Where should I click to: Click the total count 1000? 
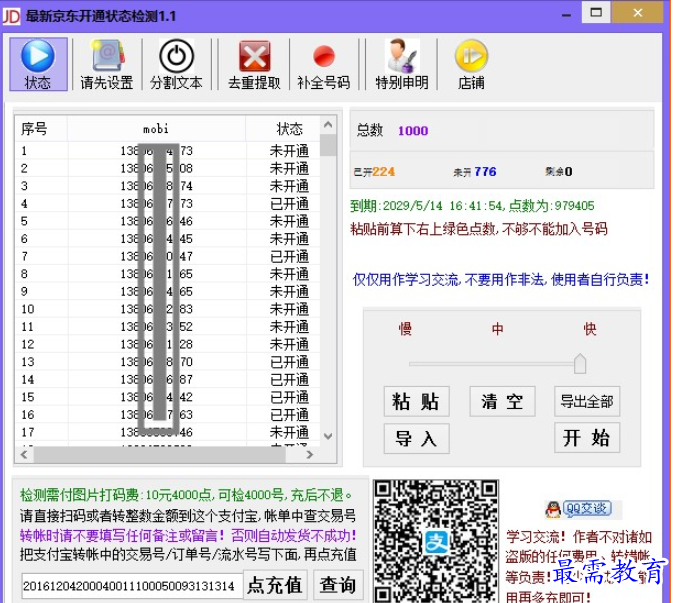point(413,131)
